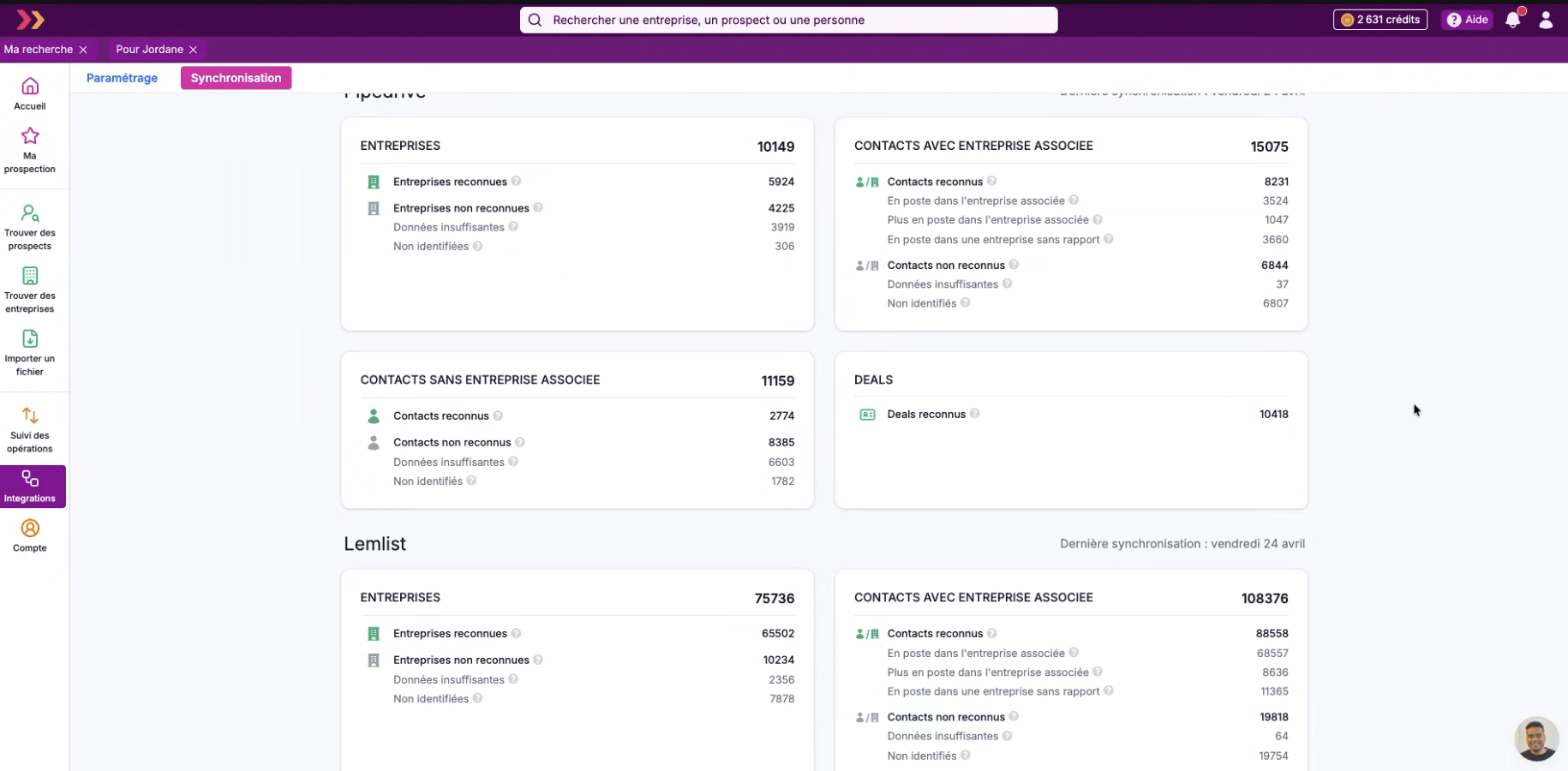1568x771 pixels.
Task: Click Non identifiées value 306
Action: (785, 246)
